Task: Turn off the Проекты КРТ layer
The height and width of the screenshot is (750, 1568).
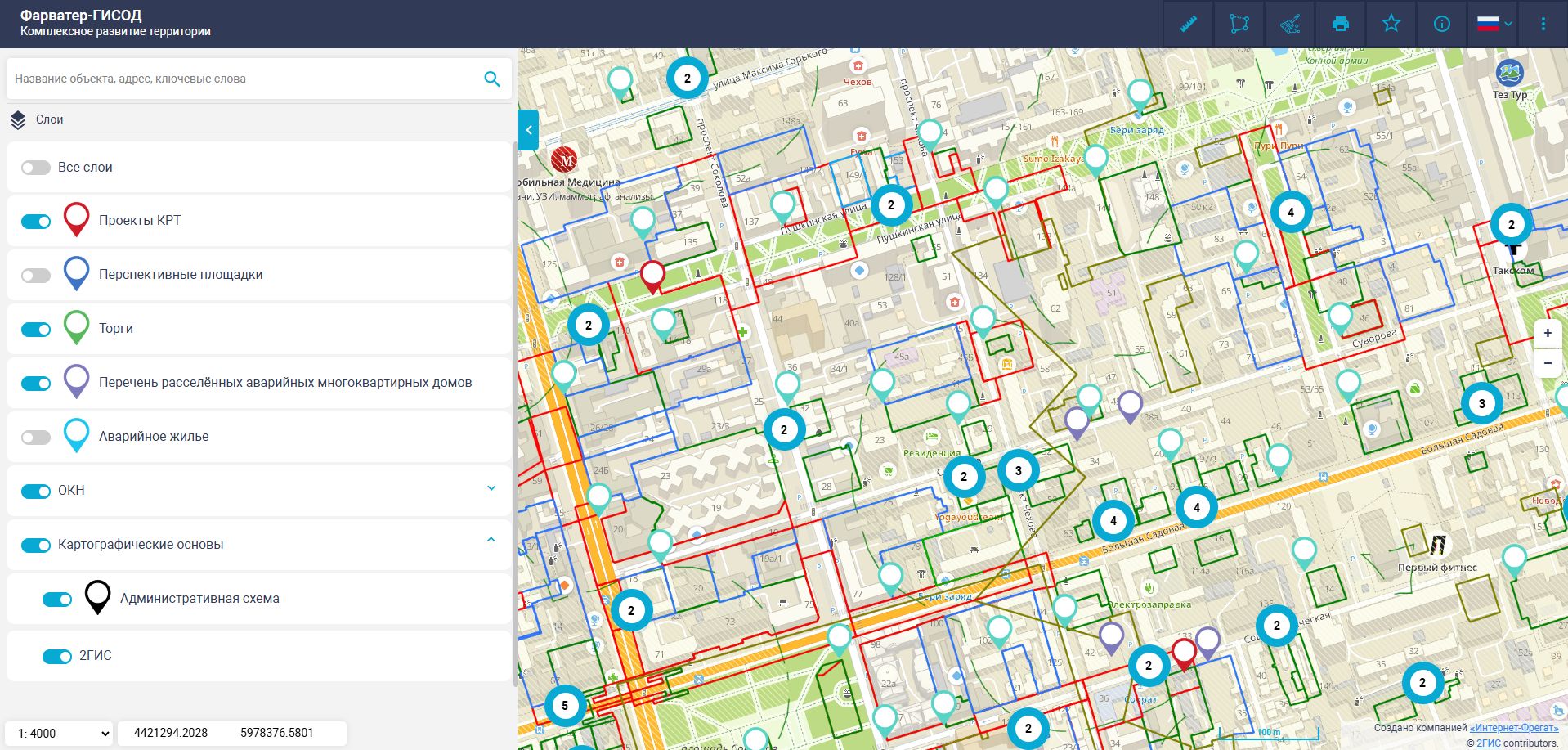Action: (36, 222)
